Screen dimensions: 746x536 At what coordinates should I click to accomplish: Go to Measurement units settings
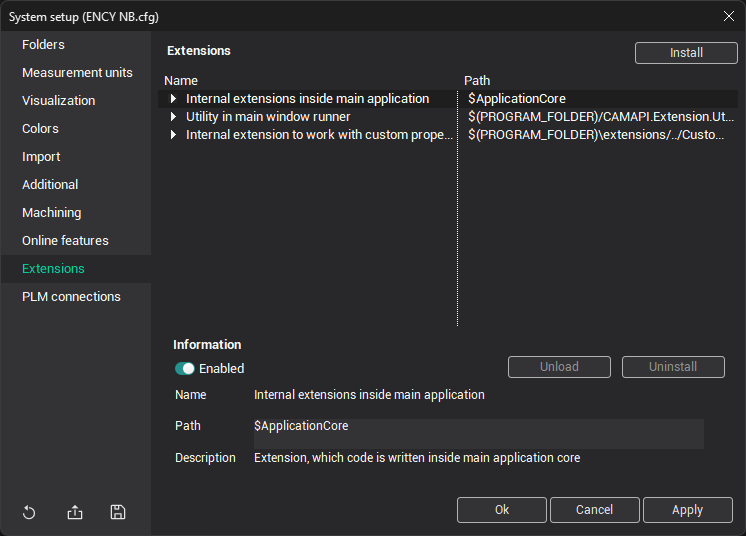point(77,73)
